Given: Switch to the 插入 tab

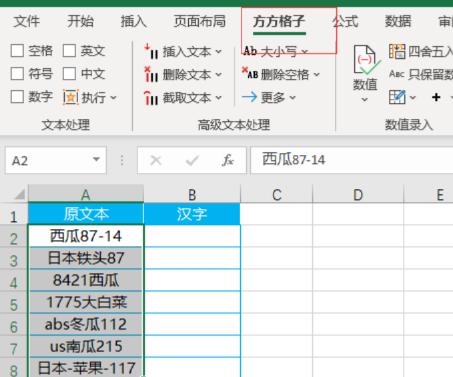Looking at the screenshot, I should [133, 22].
